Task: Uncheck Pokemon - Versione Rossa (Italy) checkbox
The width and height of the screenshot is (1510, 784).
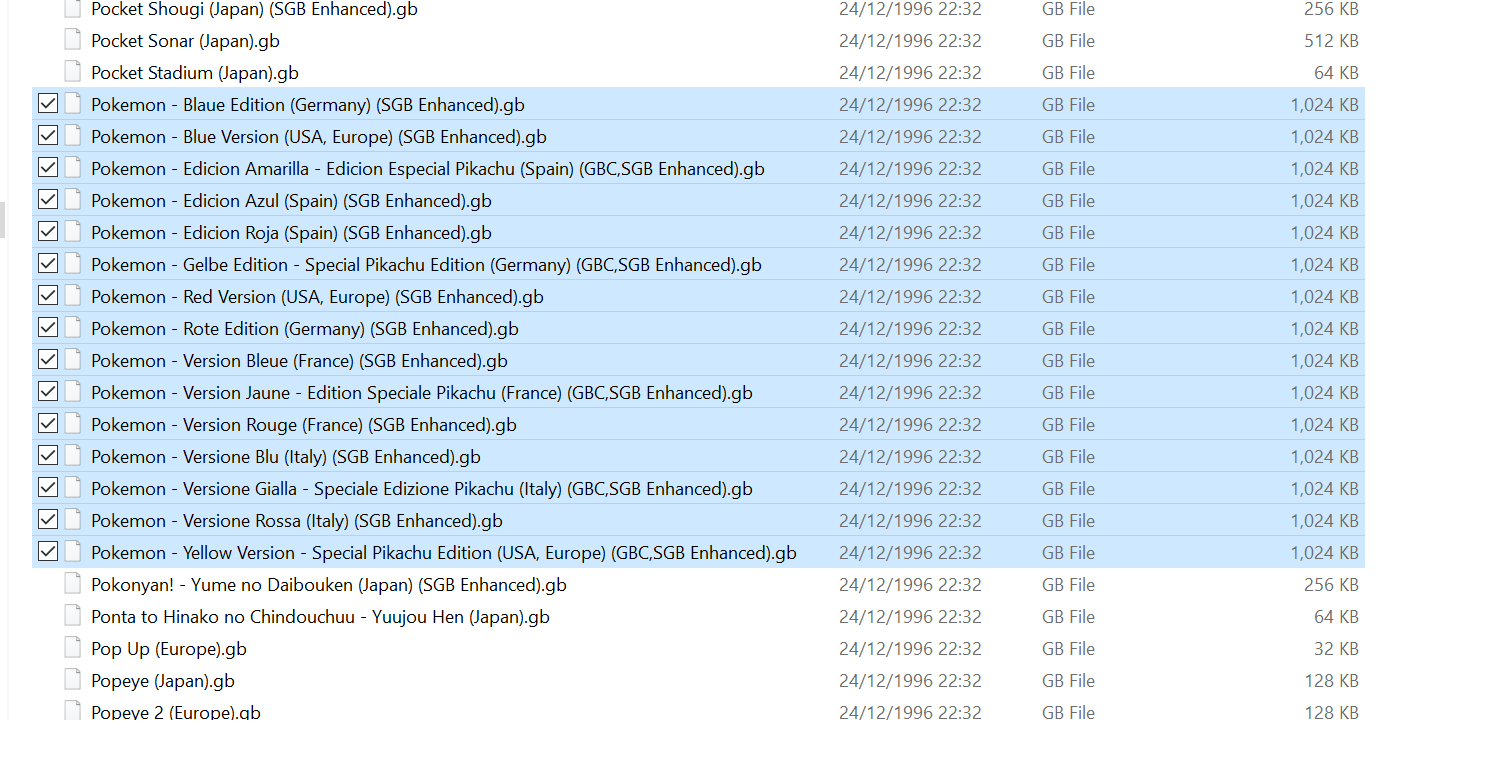Action: click(x=47, y=519)
